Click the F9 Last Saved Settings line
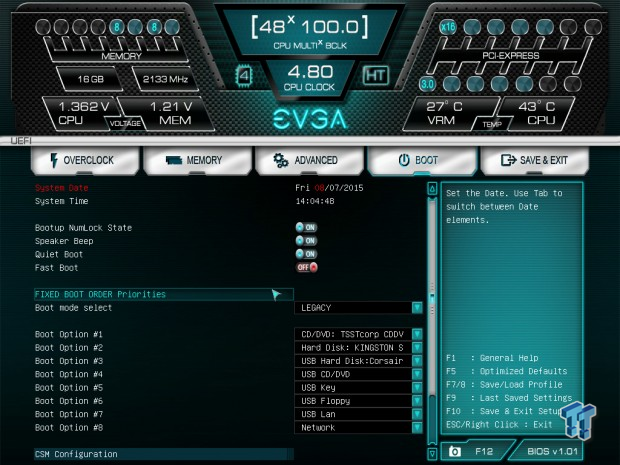This screenshot has height=465, width=620. 509,398
